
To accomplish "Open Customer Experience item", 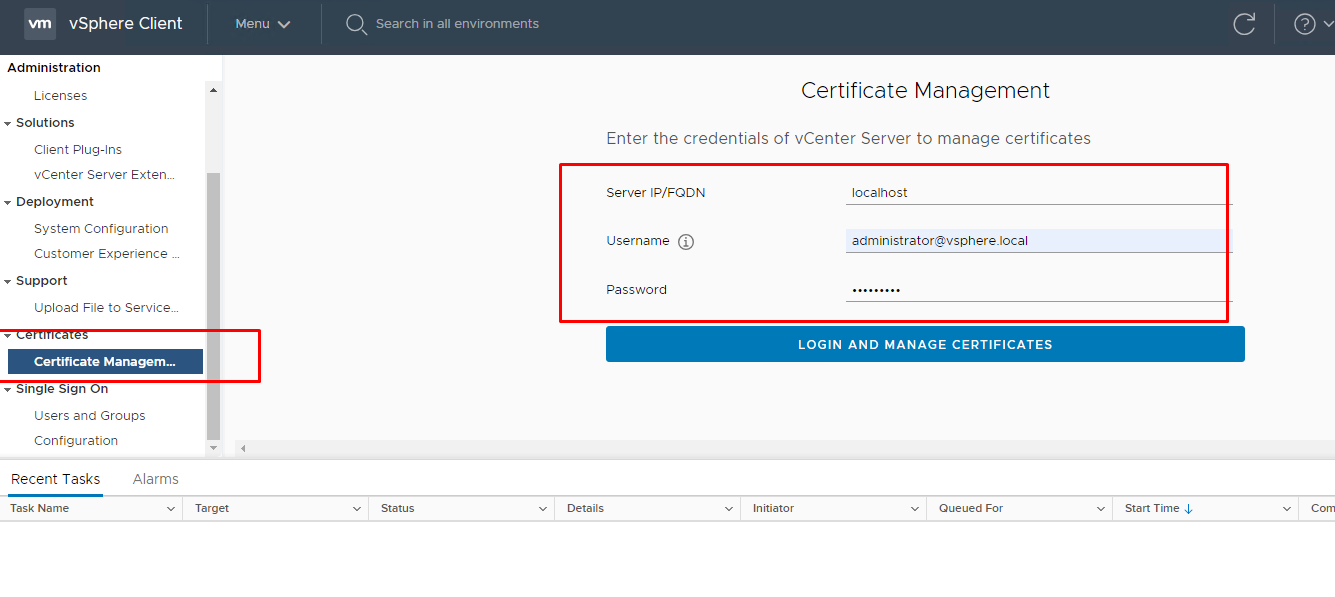I will (107, 254).
